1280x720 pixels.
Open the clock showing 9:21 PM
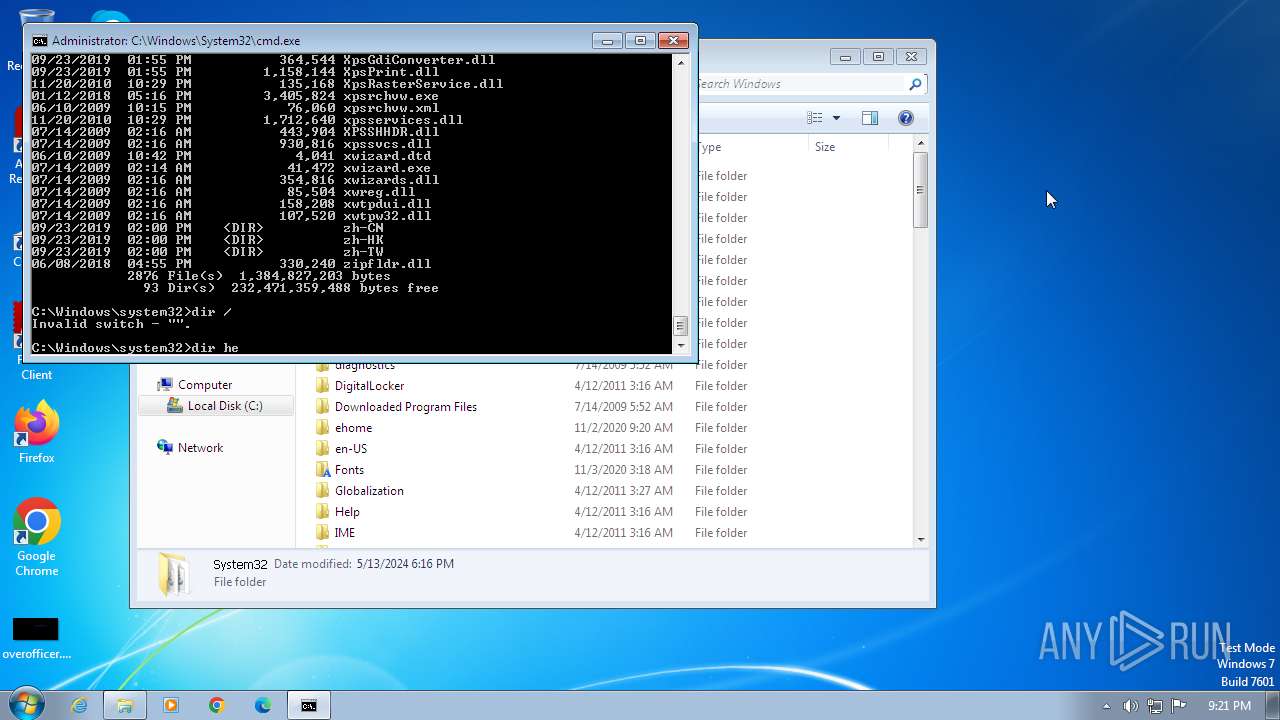tap(1229, 706)
